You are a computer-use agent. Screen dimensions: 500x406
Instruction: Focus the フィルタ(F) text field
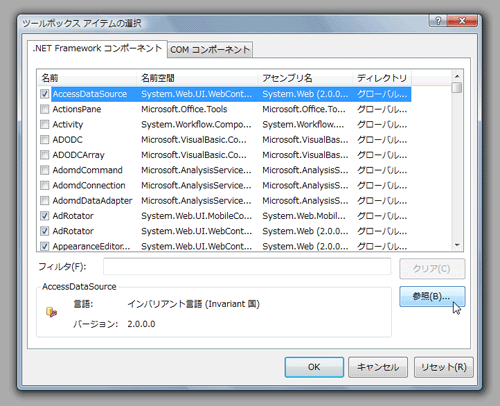pos(247,266)
